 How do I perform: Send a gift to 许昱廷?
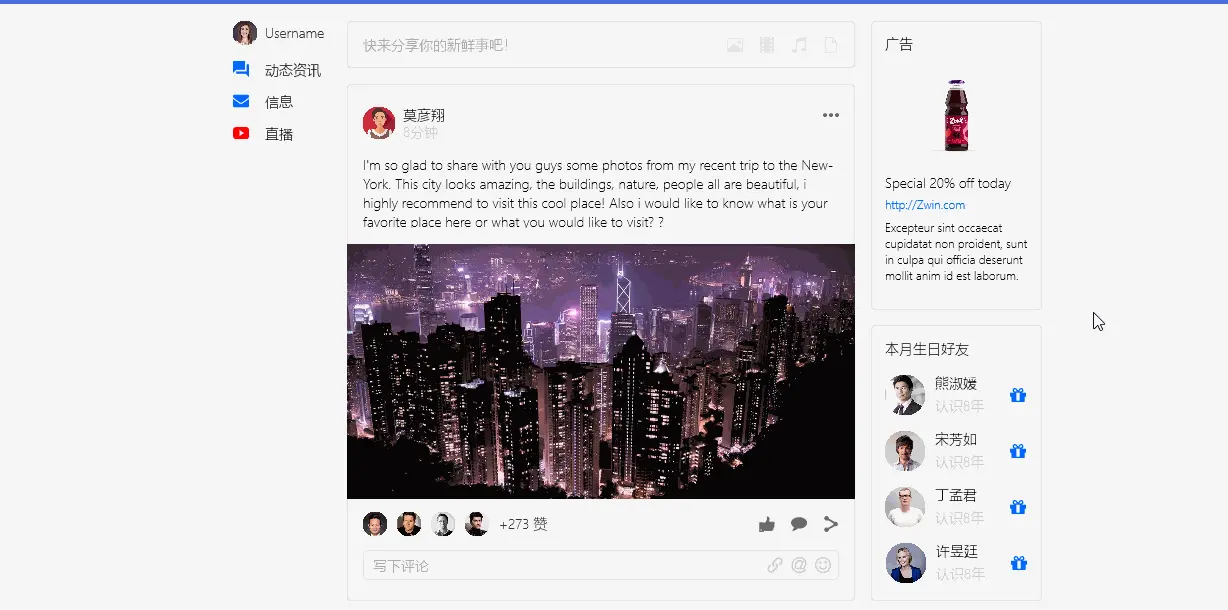(1018, 563)
